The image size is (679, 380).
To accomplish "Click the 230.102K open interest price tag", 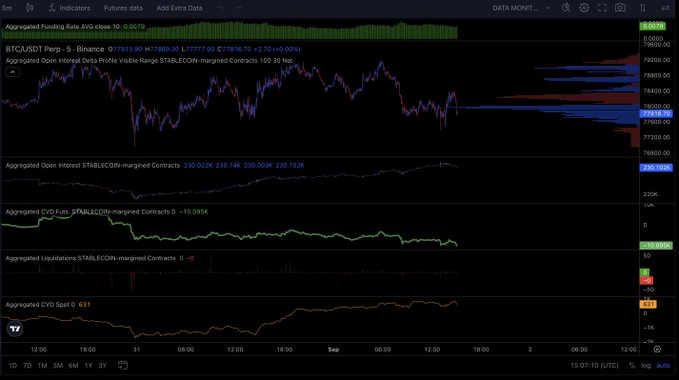I will 656,167.
